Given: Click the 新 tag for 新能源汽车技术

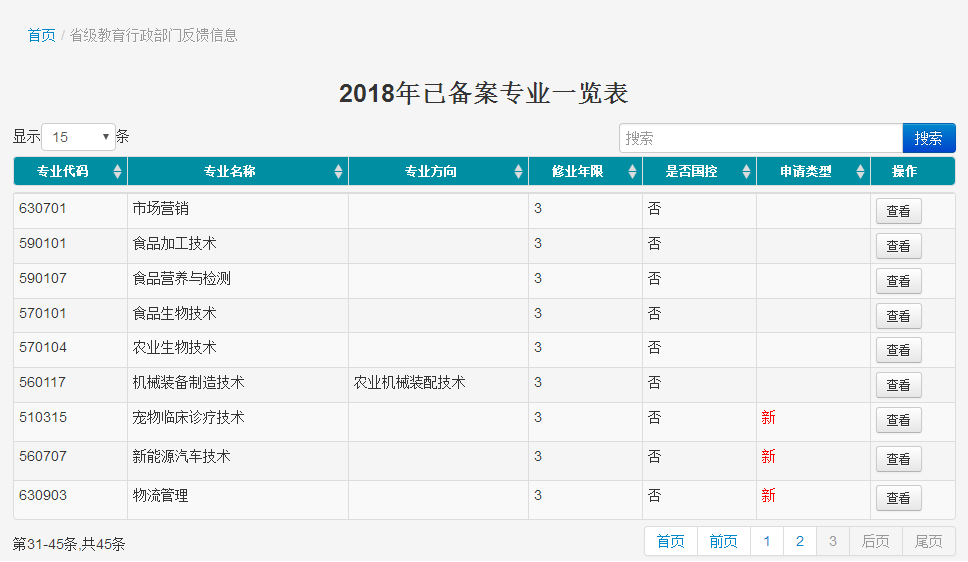Looking at the screenshot, I should coord(768,457).
